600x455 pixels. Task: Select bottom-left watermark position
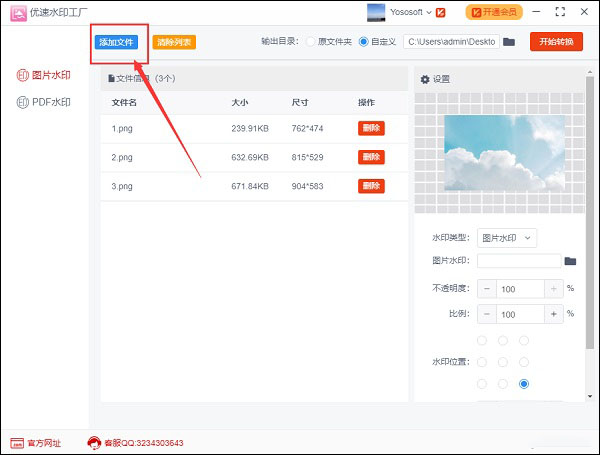pos(482,384)
